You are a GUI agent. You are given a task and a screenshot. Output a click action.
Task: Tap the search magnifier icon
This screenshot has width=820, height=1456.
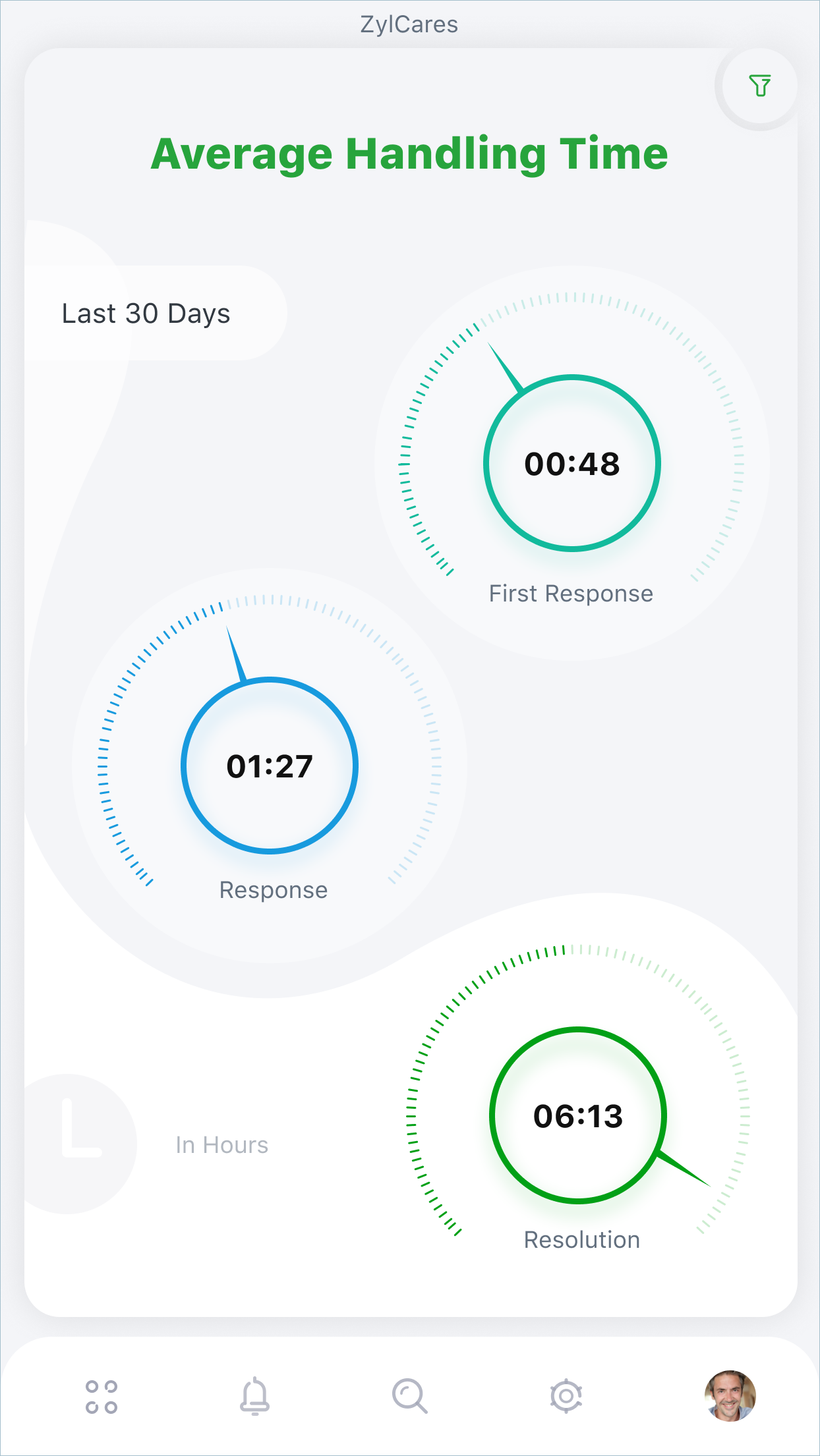coord(409,1396)
